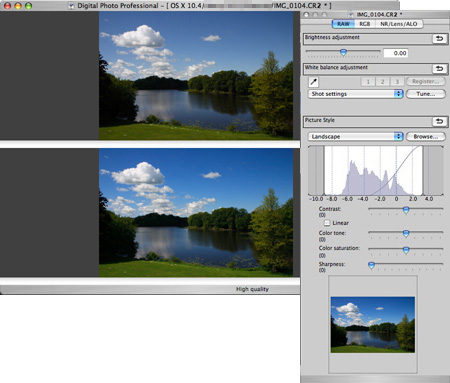Click the Sharpness label
The height and width of the screenshot is (383, 450).
coord(332,264)
